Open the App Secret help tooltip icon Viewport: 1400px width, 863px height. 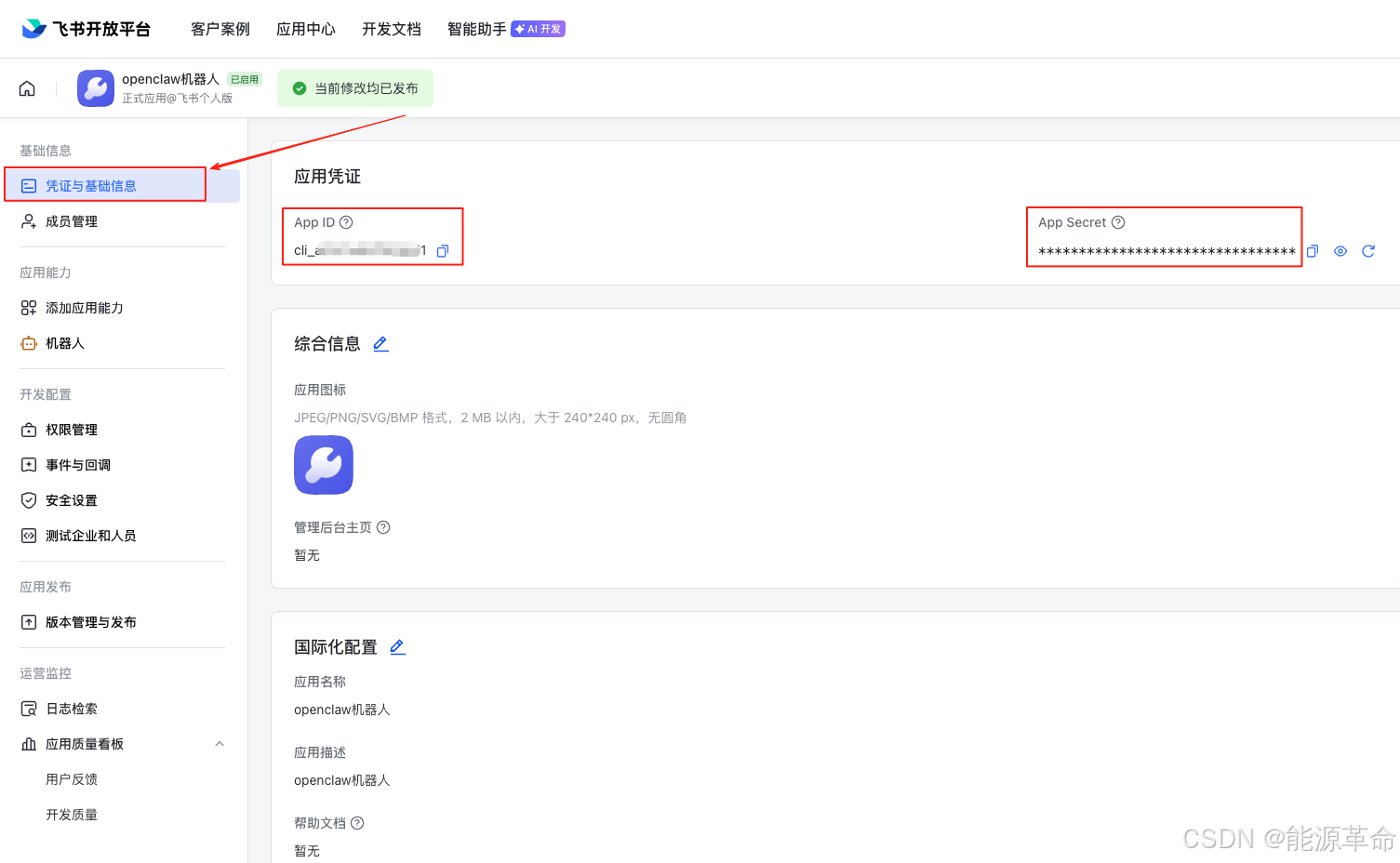(1118, 222)
